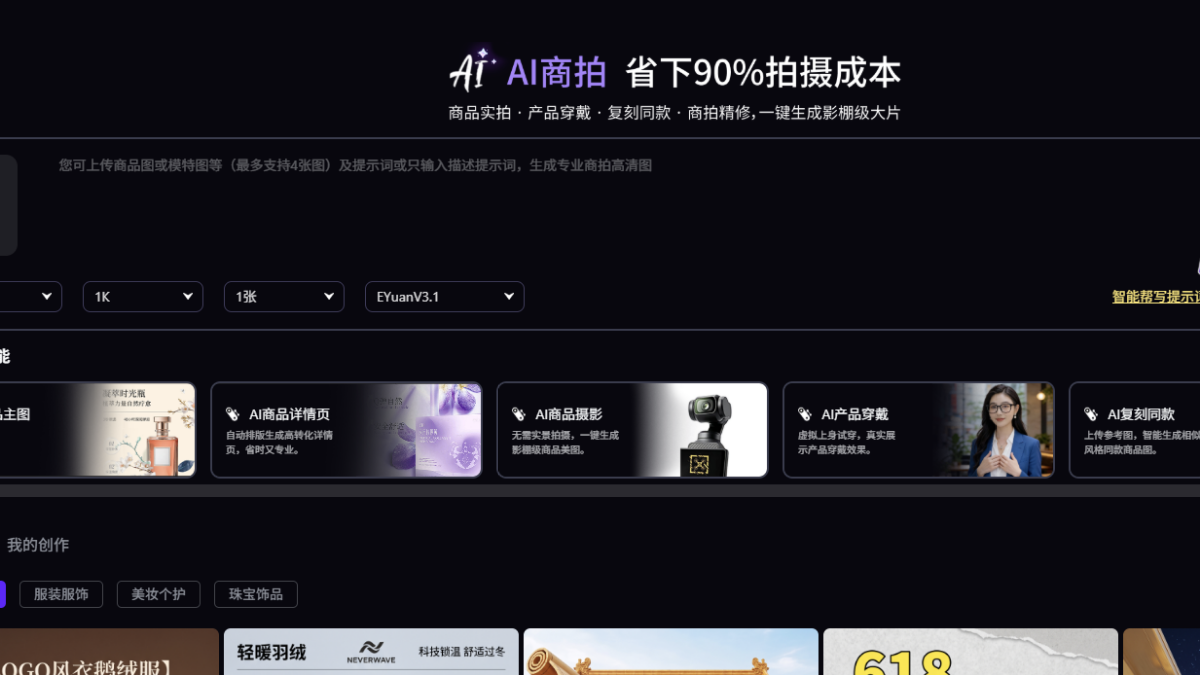Screen dimensions: 1200x675
Task: Open the EYuanV3.1 model dropdown
Action: (444, 297)
